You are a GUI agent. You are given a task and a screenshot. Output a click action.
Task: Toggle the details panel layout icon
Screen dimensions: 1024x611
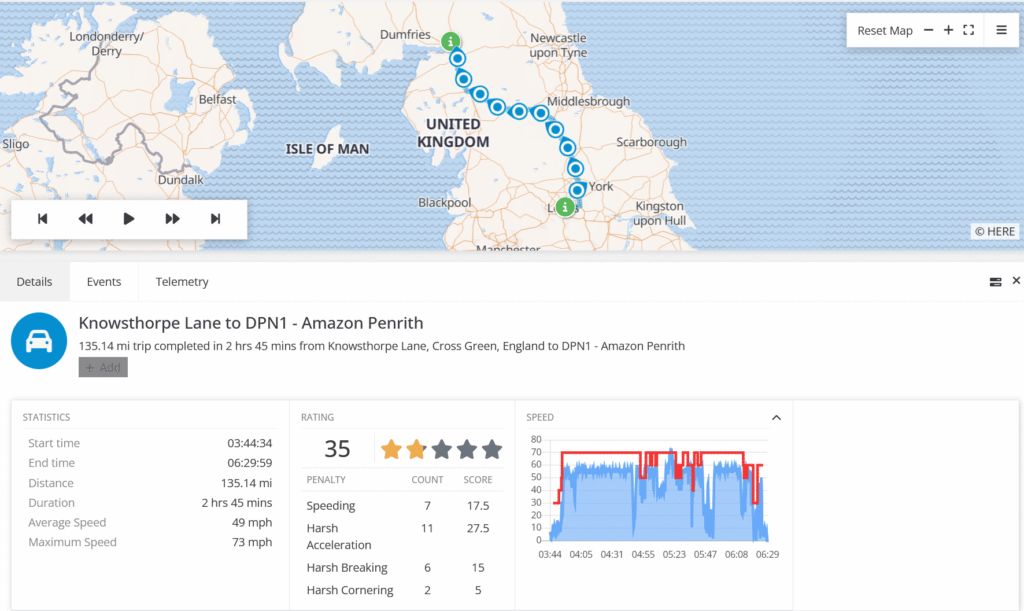tap(995, 282)
